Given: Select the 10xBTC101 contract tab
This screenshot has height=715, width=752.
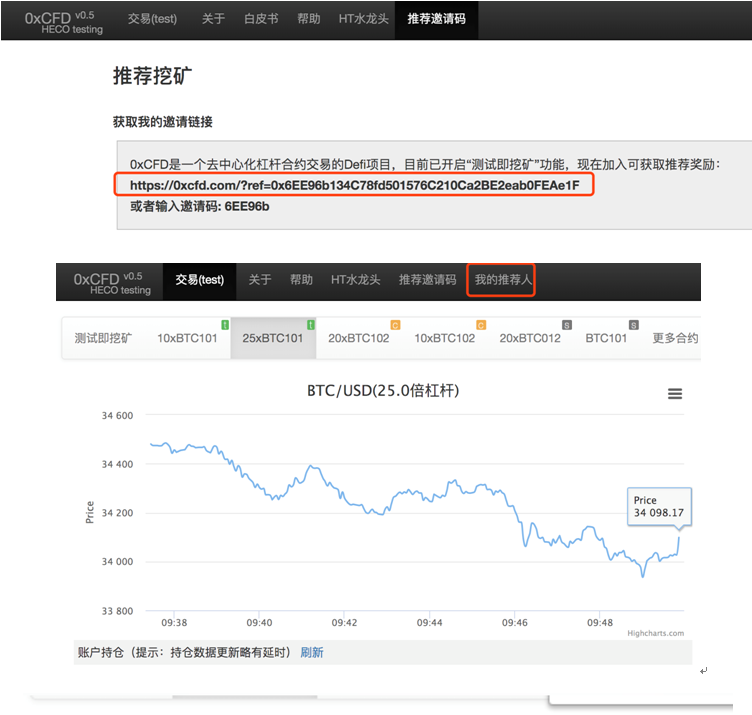Looking at the screenshot, I should click(186, 338).
